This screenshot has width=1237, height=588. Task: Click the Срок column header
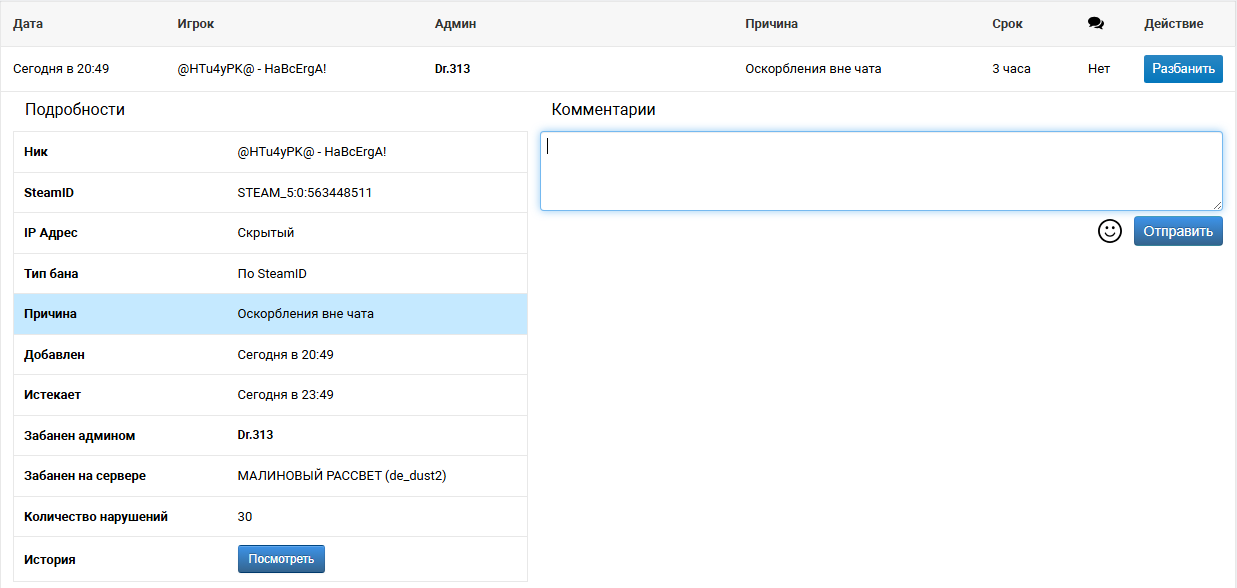1007,24
